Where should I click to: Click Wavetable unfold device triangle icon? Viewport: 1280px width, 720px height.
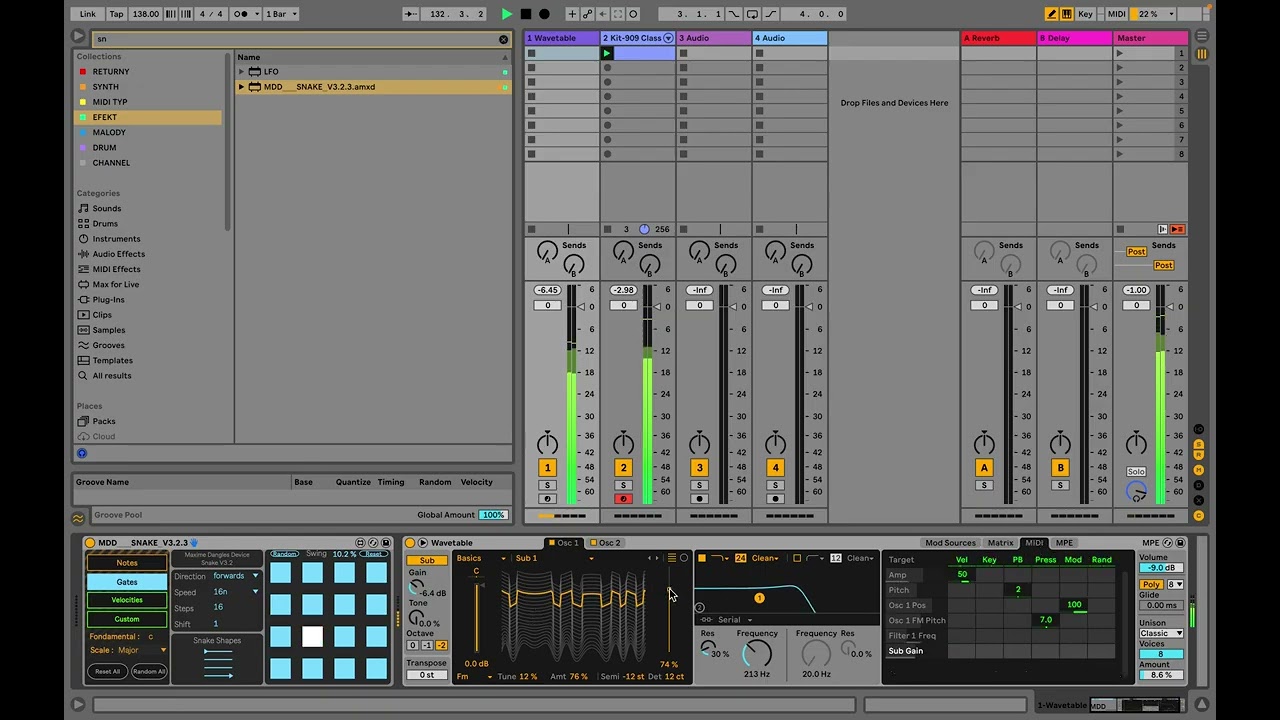click(x=422, y=543)
